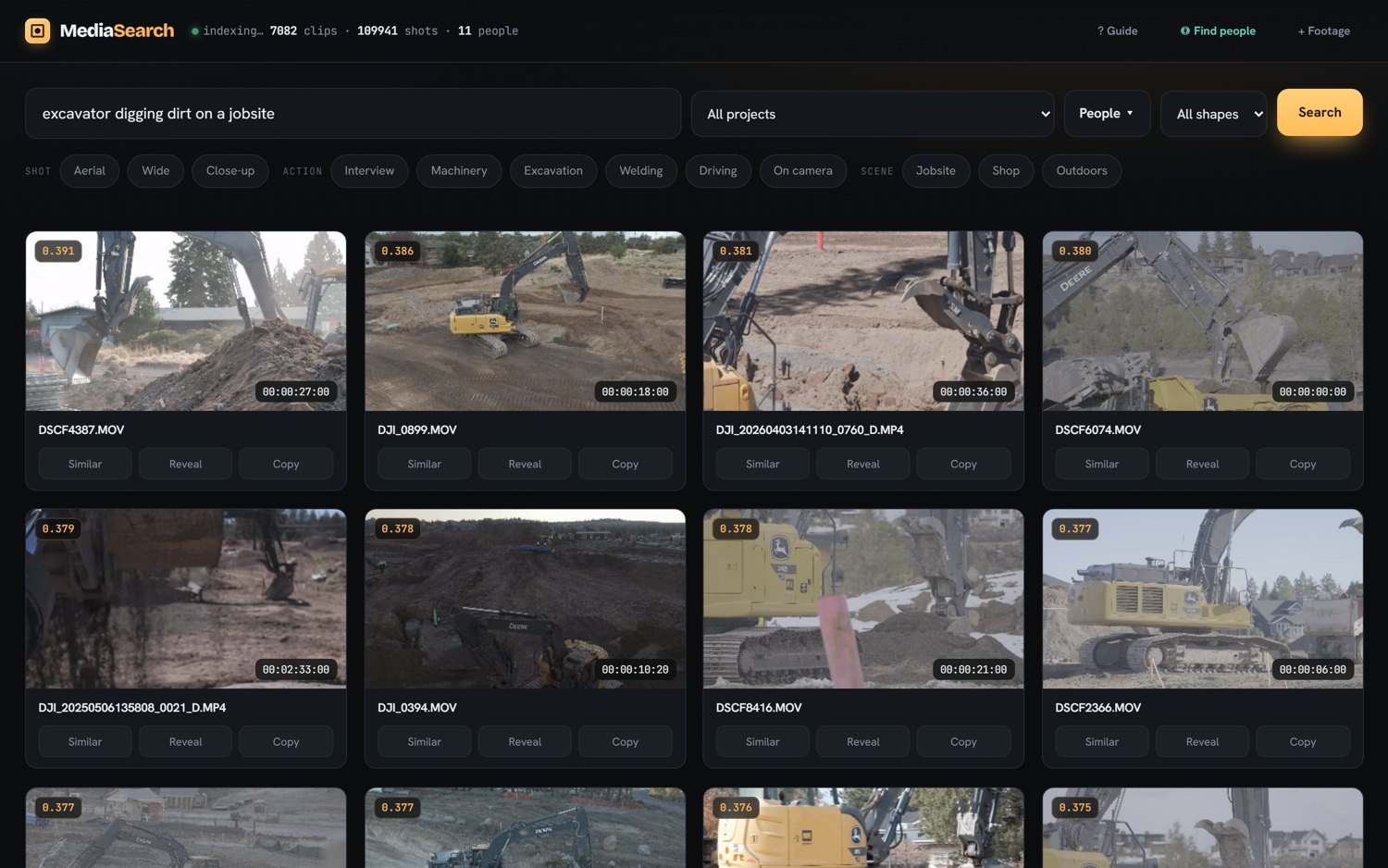Find clips similar to DJI_0899.MOV
This screenshot has height=868, width=1388.
pyautogui.click(x=425, y=464)
